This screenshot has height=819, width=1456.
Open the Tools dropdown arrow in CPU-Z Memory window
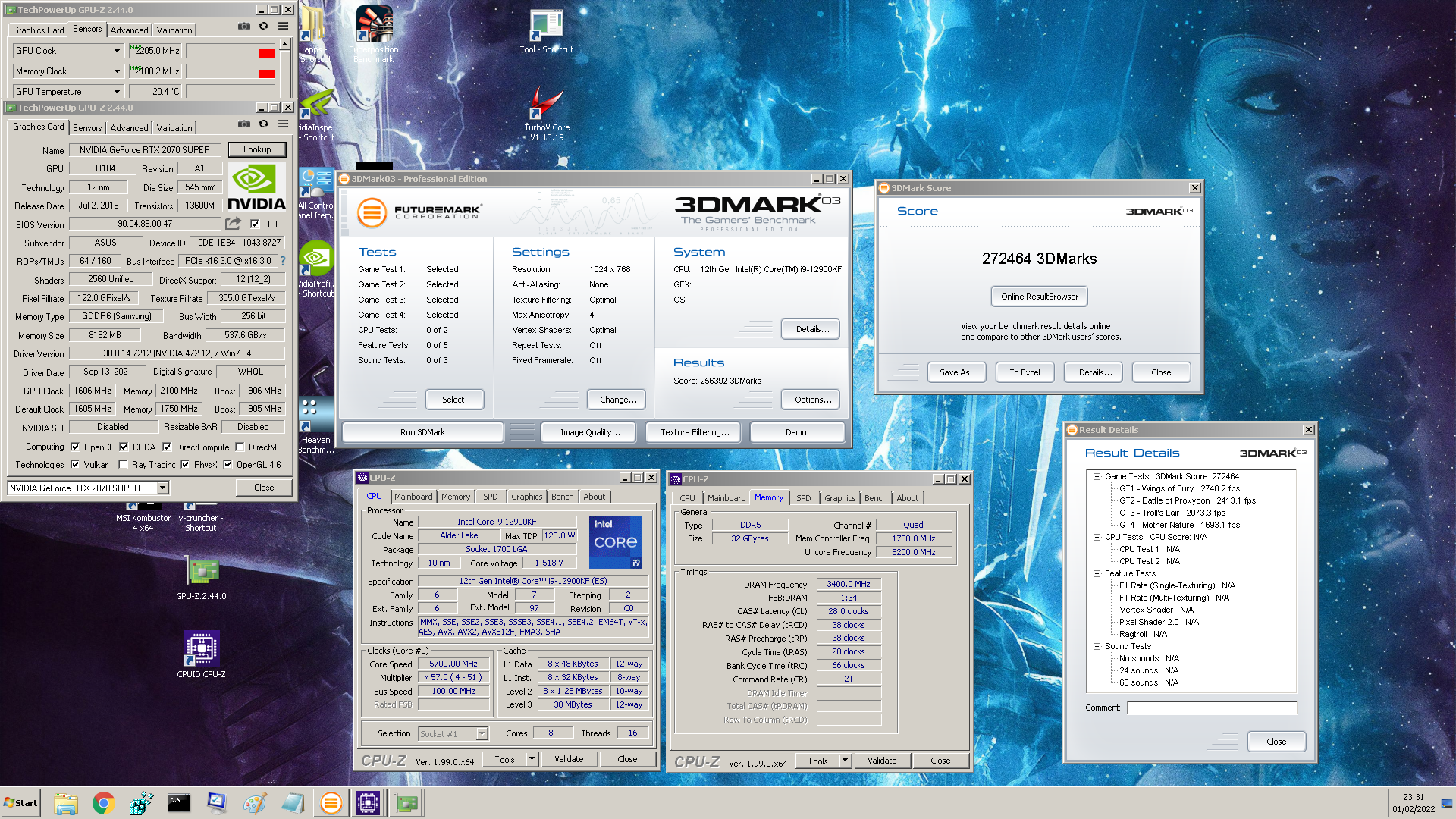click(846, 760)
